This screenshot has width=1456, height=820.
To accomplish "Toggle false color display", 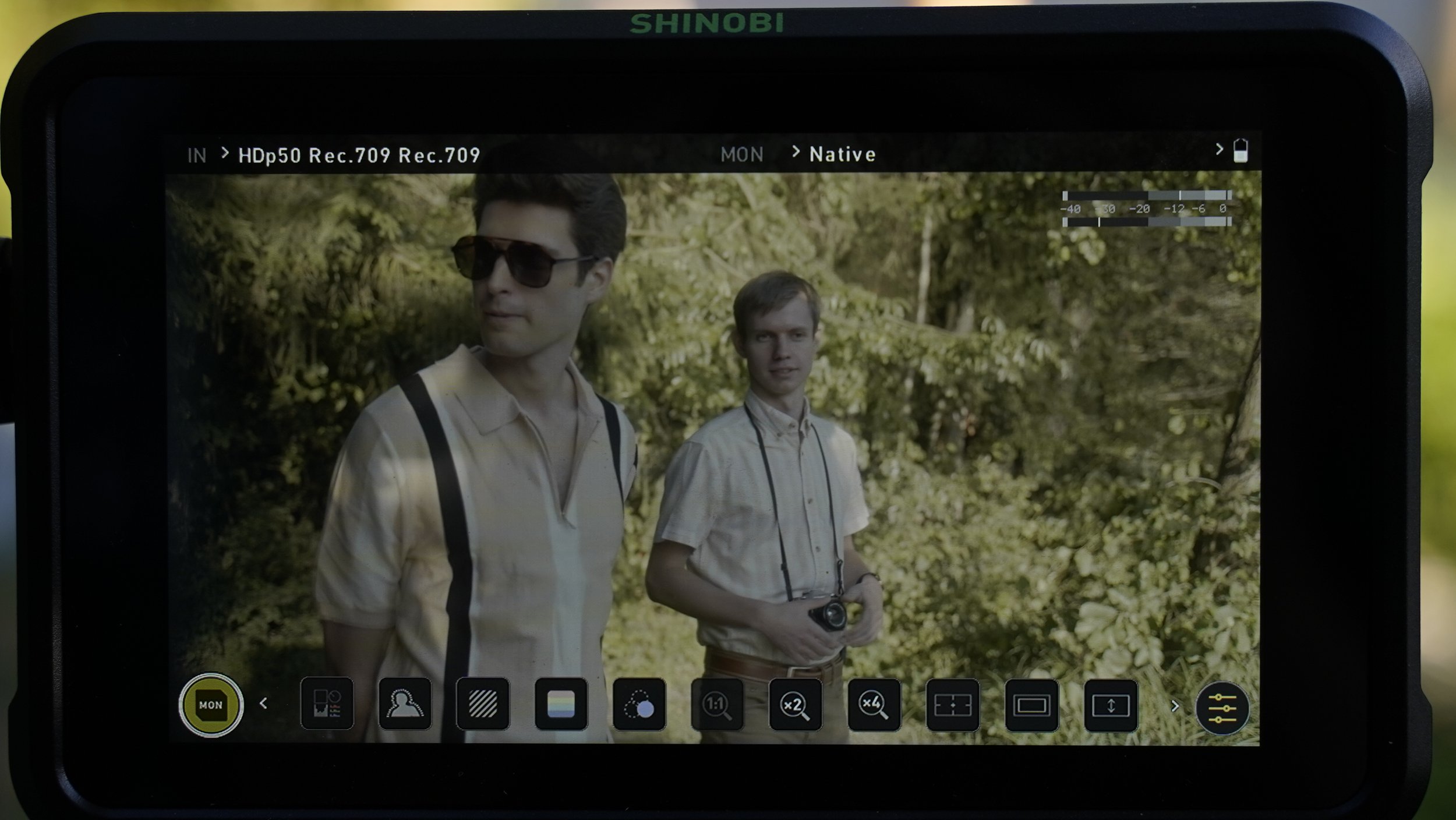I will coord(561,704).
